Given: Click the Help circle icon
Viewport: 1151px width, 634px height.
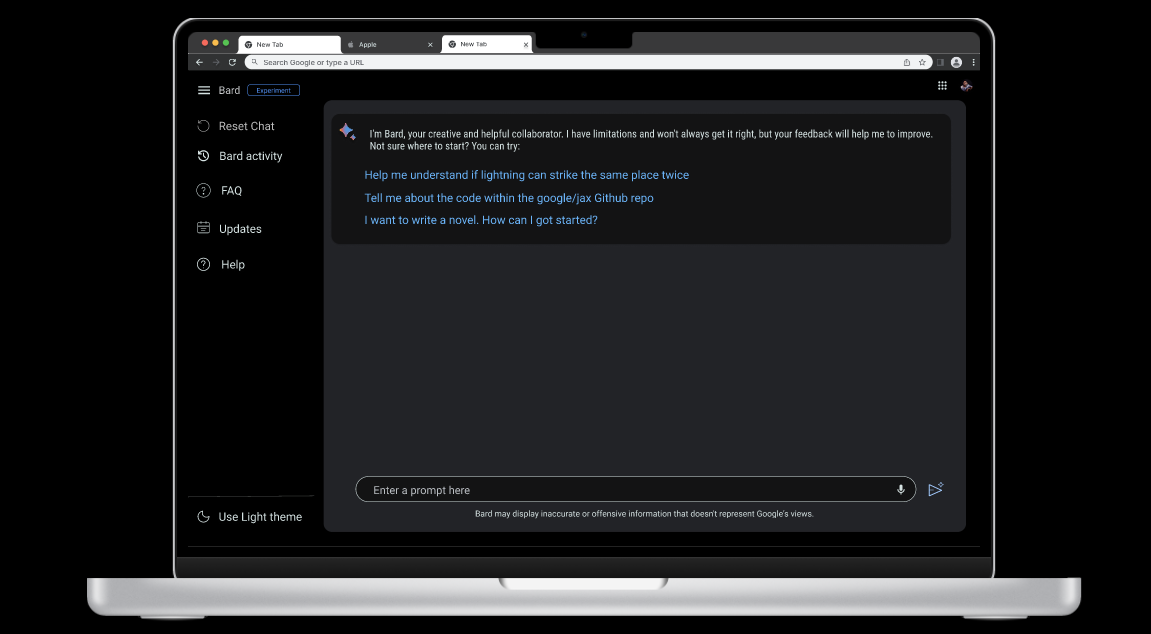Looking at the screenshot, I should click(203, 264).
